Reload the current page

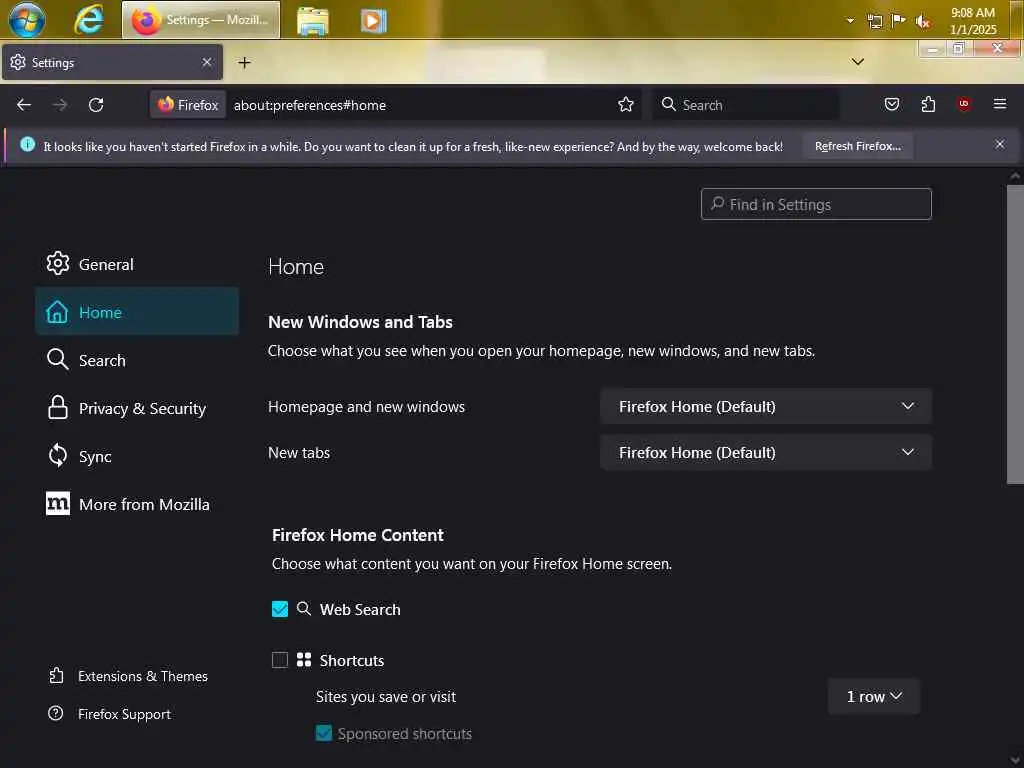[96, 104]
